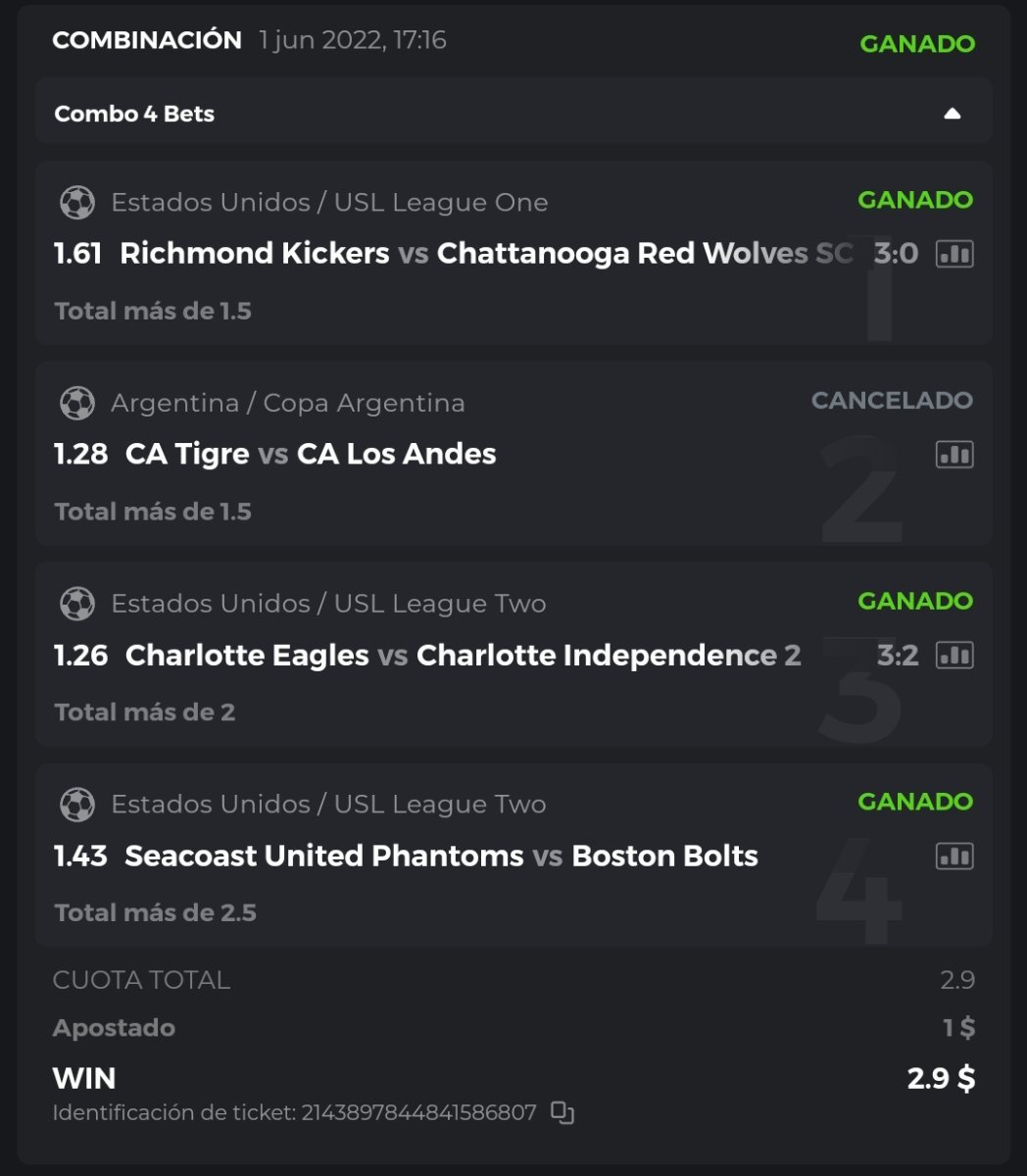
Task: Select Estados Unidos / USL League One label
Action: [x=329, y=203]
